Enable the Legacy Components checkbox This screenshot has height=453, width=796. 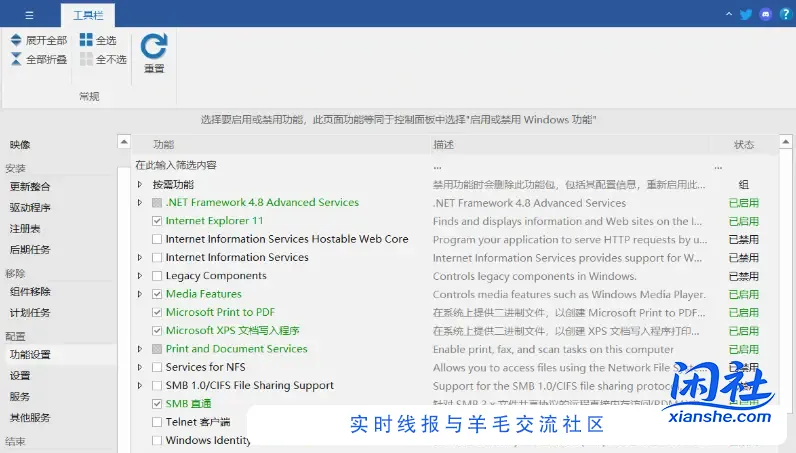pos(157,276)
